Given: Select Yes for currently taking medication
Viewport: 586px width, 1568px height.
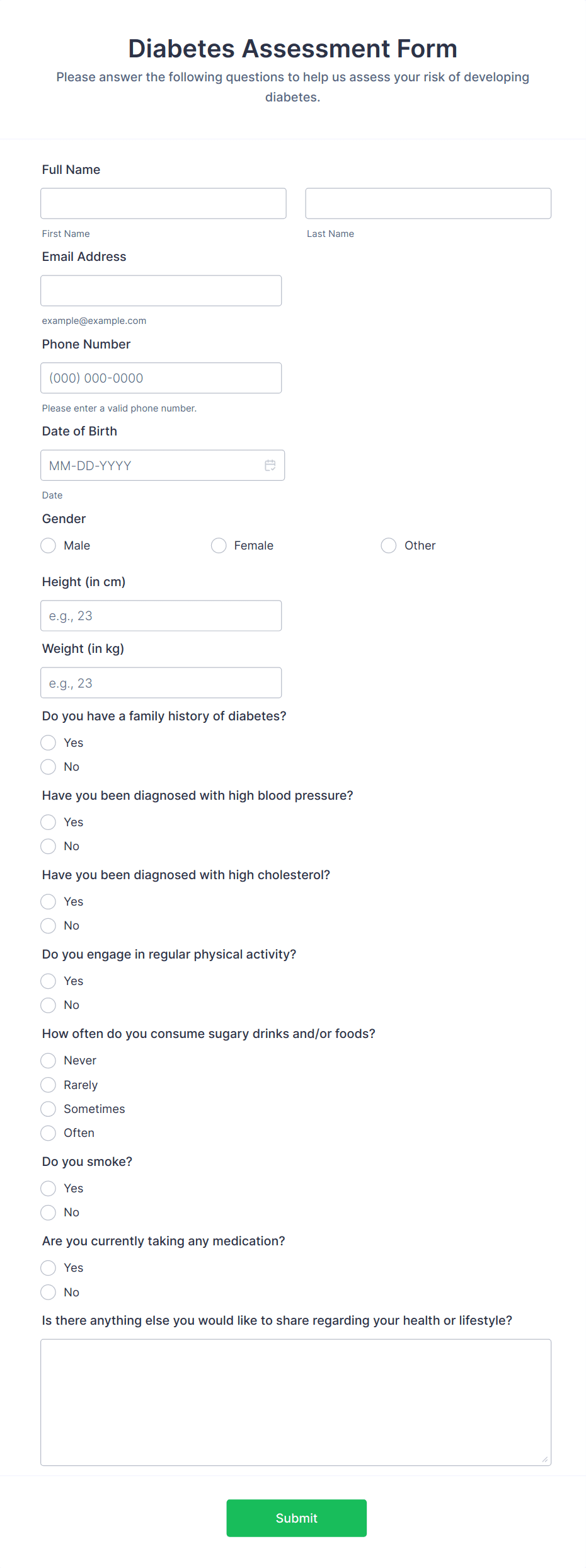Looking at the screenshot, I should [48, 1267].
